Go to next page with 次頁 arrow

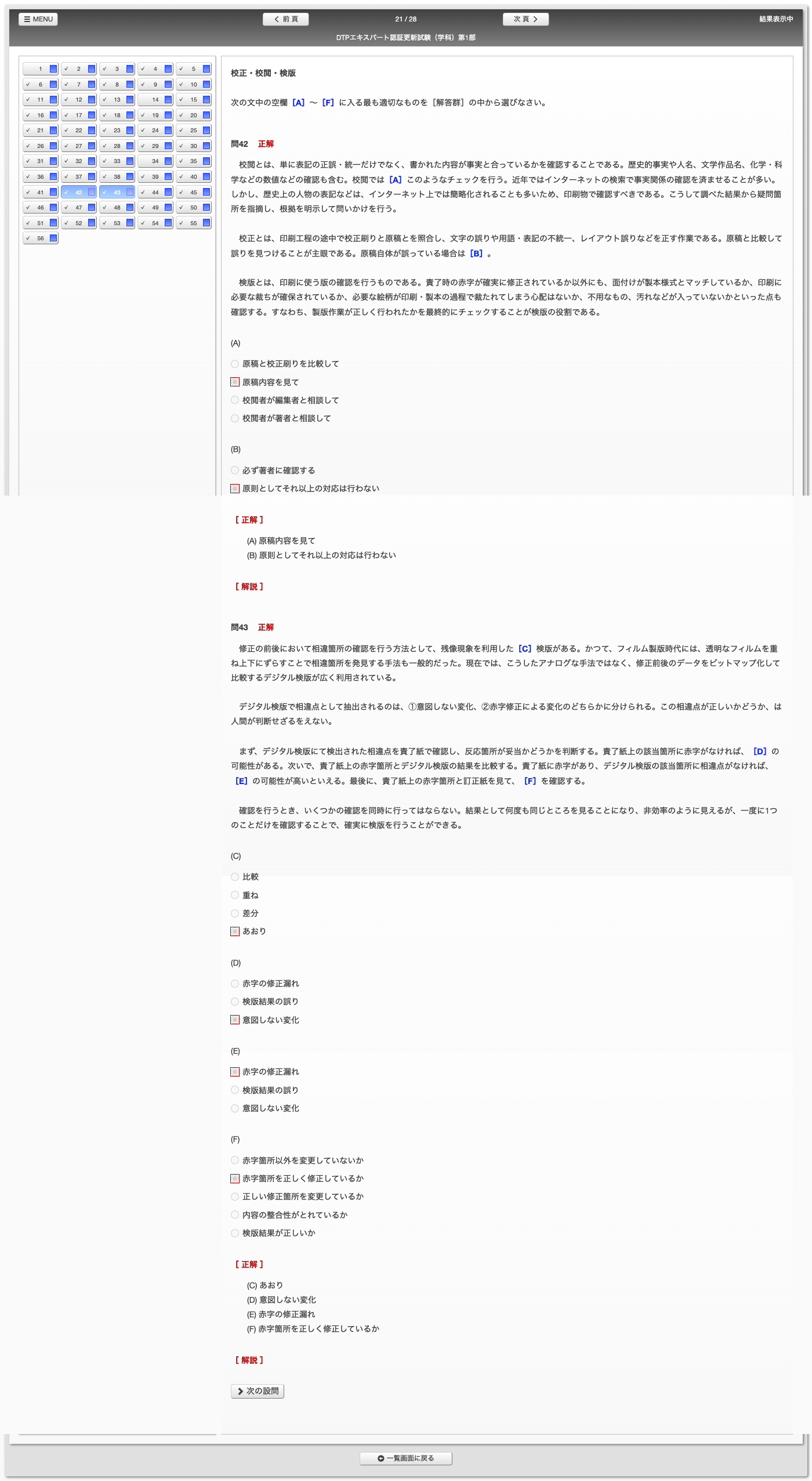click(x=525, y=19)
